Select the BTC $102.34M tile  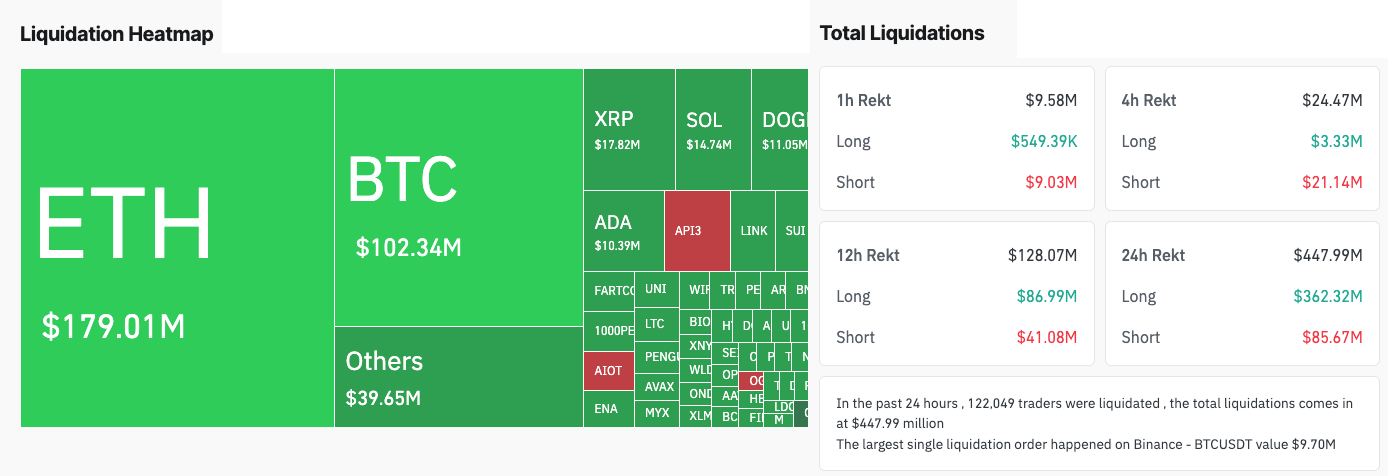(x=458, y=197)
